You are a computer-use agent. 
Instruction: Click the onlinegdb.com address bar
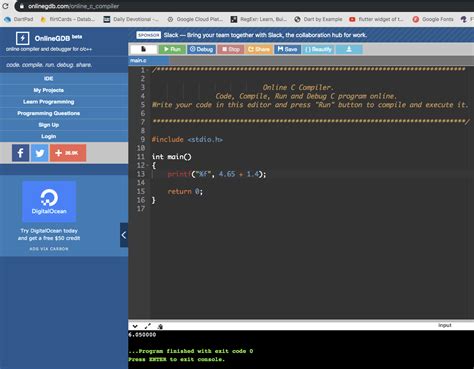click(73, 6)
